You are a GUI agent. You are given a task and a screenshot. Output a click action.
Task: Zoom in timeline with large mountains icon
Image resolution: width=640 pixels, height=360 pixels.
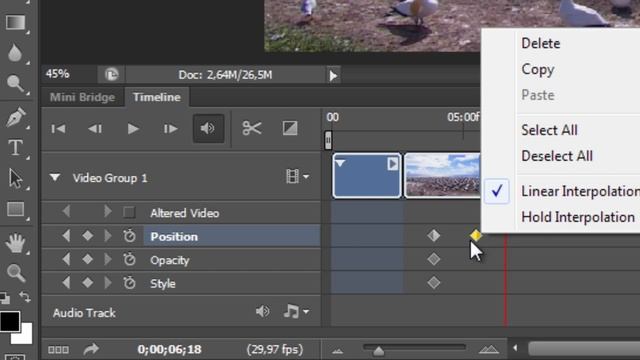[489, 349]
